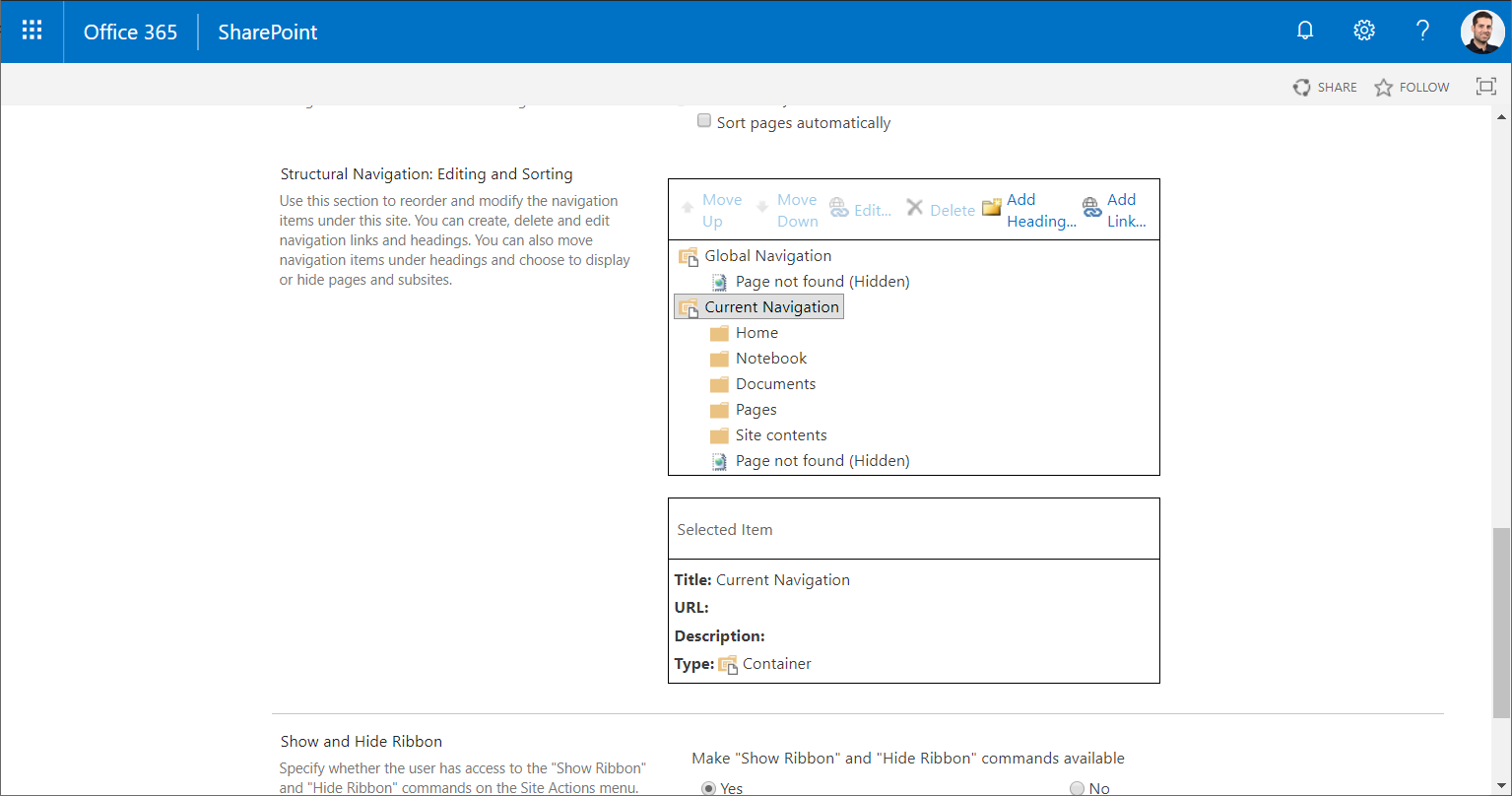This screenshot has width=1512, height=796.
Task: Click Office 365 in the top bar
Action: (x=130, y=32)
